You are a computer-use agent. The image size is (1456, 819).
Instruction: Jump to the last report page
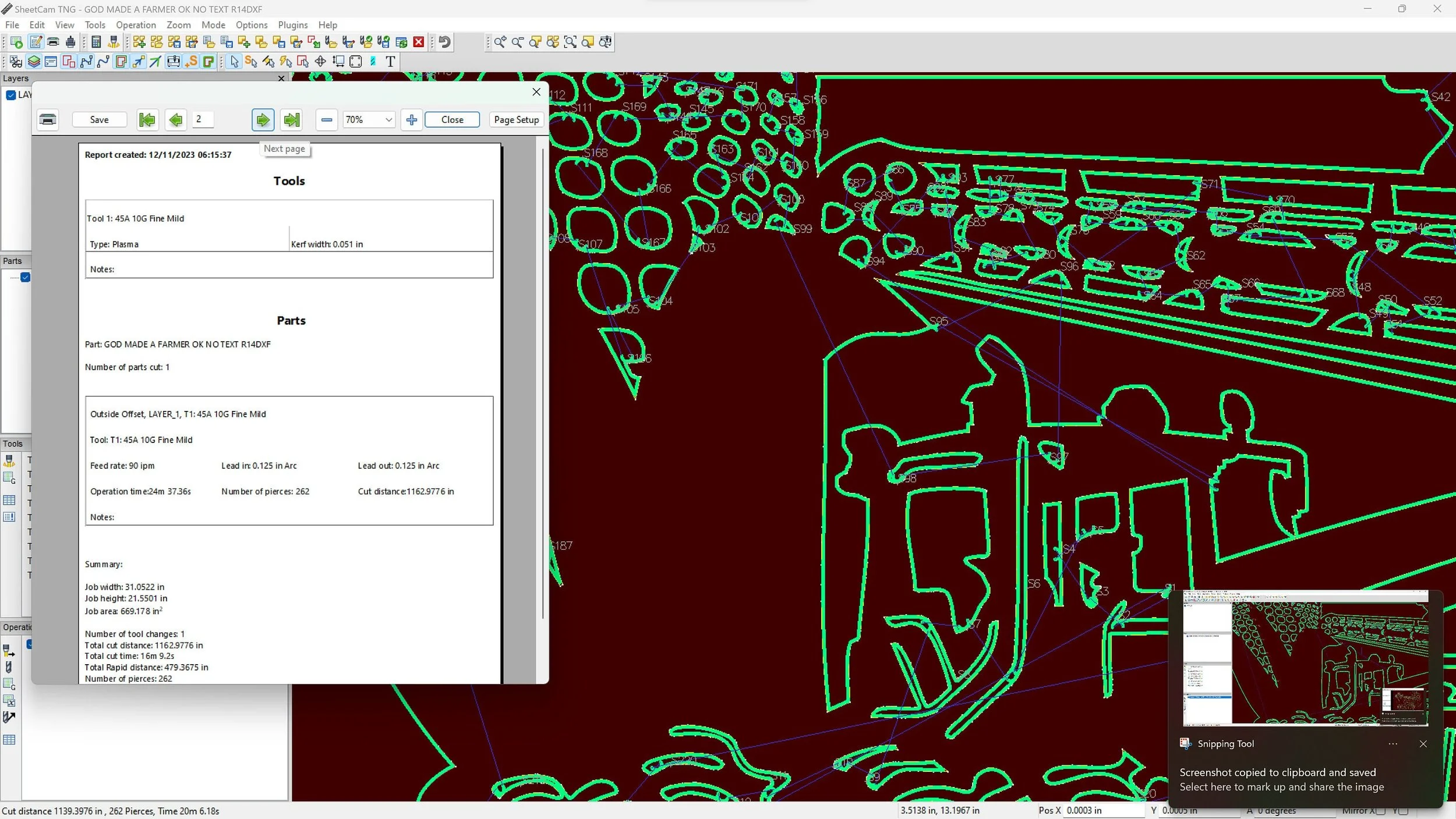click(x=291, y=120)
